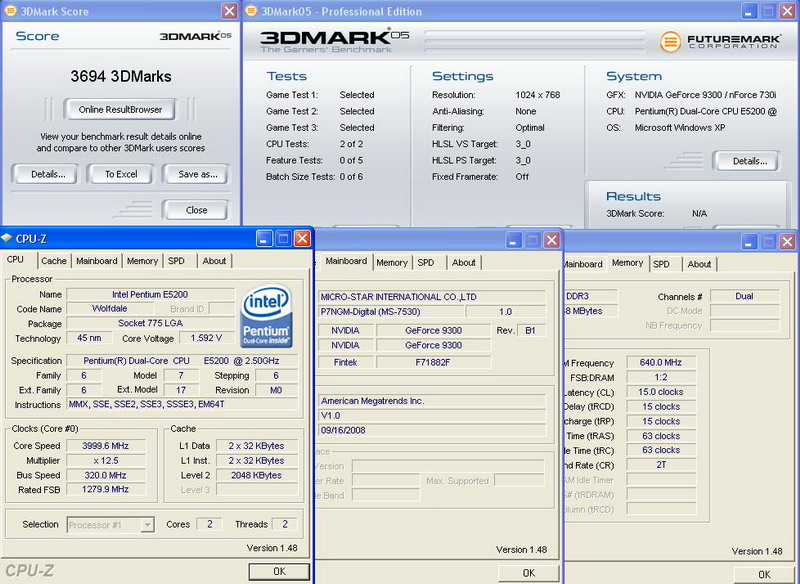The height and width of the screenshot is (584, 800).
Task: Open SPD tab in the right CPU-Z window
Action: tap(661, 264)
